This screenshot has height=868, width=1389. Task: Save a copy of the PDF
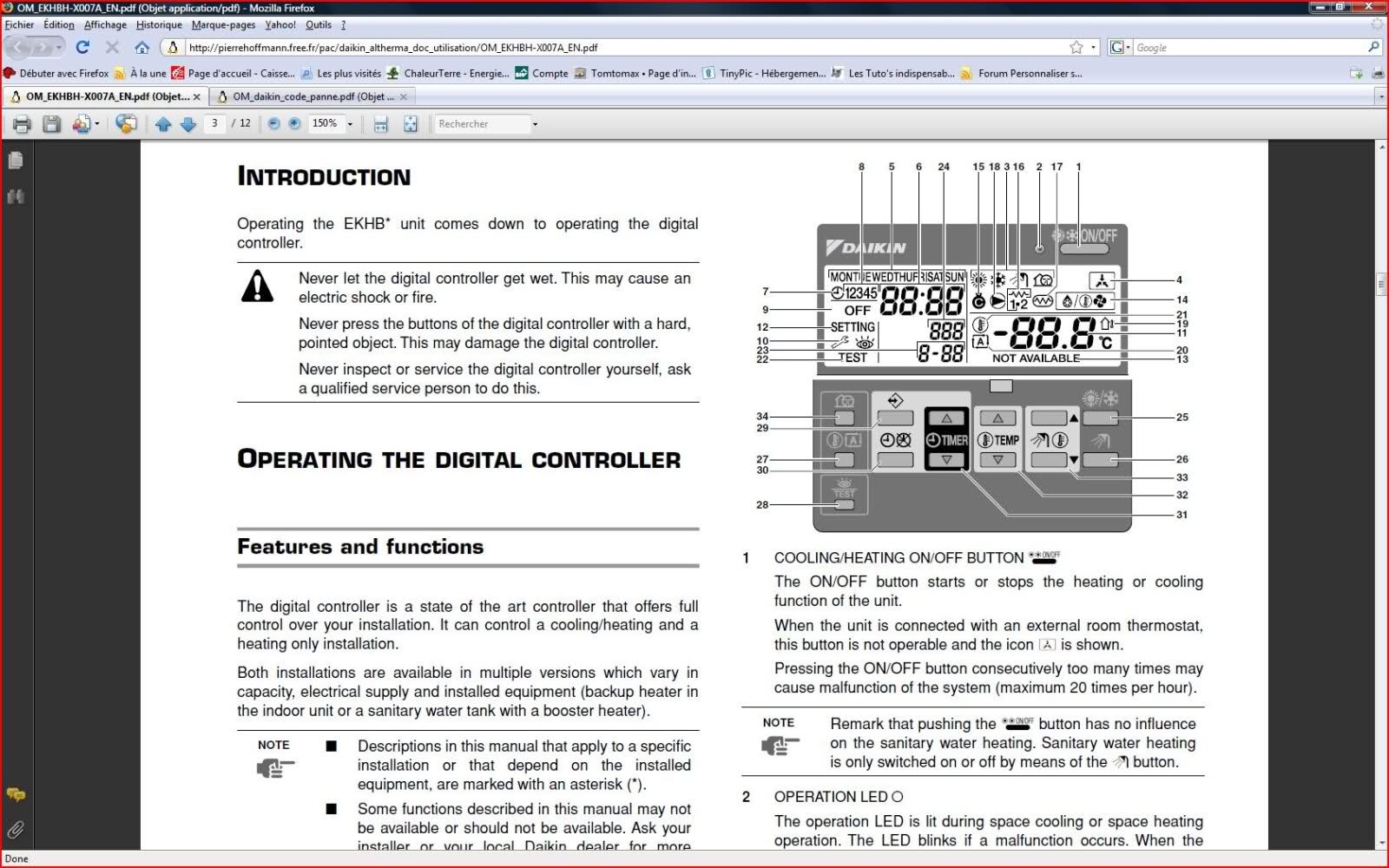tap(52, 124)
